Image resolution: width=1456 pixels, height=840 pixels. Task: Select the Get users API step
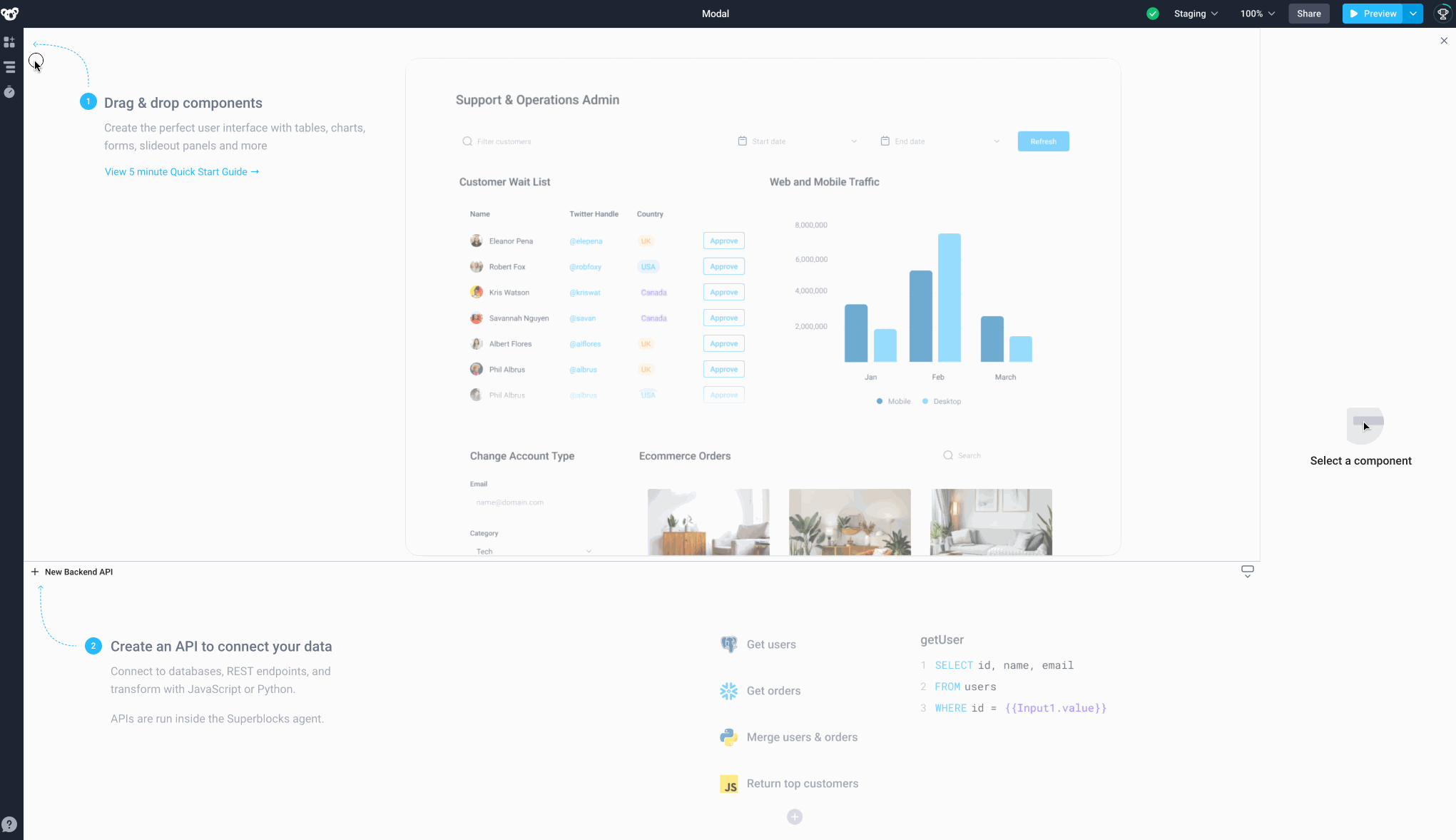(x=771, y=644)
